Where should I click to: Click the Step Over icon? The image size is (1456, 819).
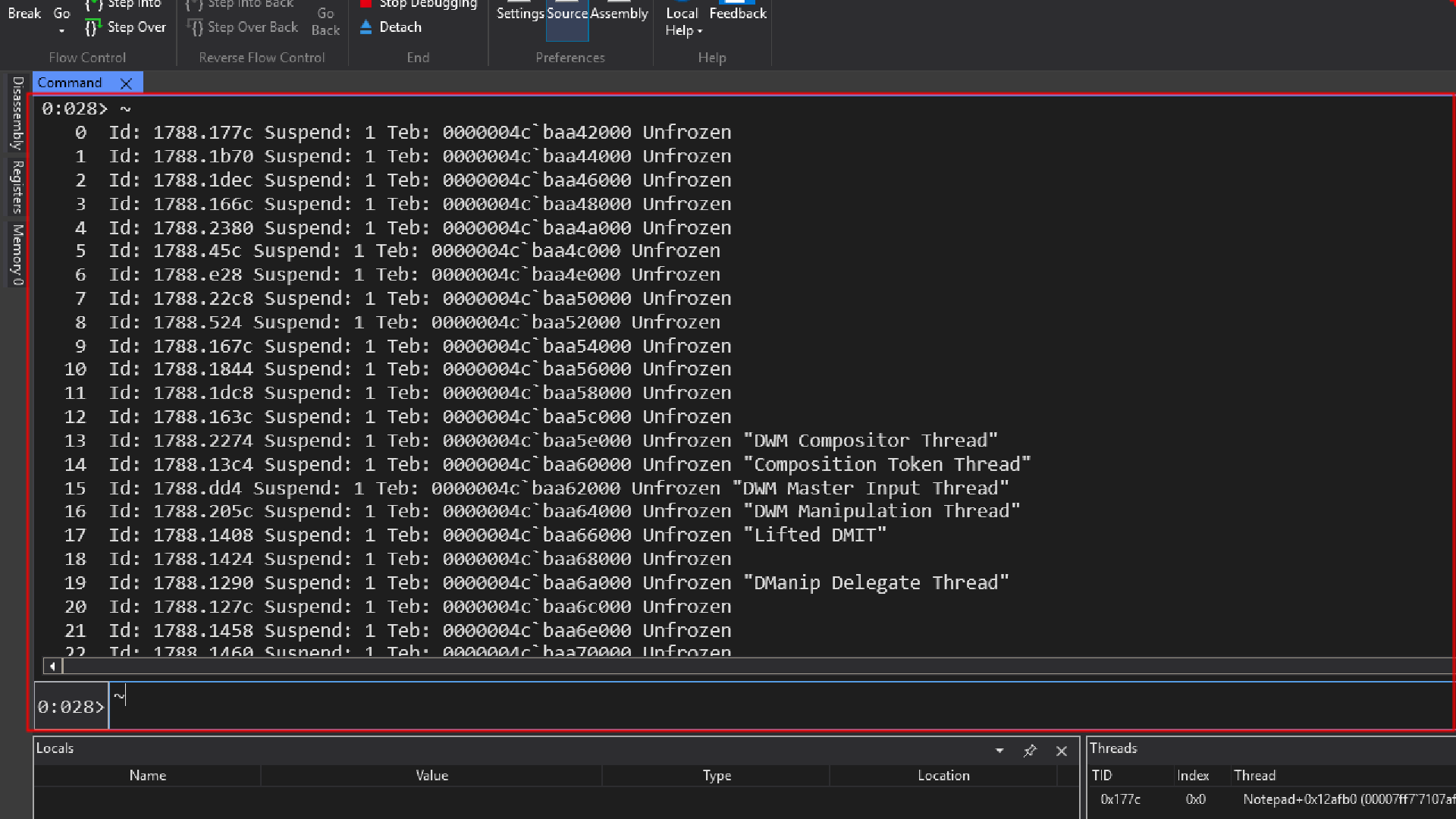point(93,27)
